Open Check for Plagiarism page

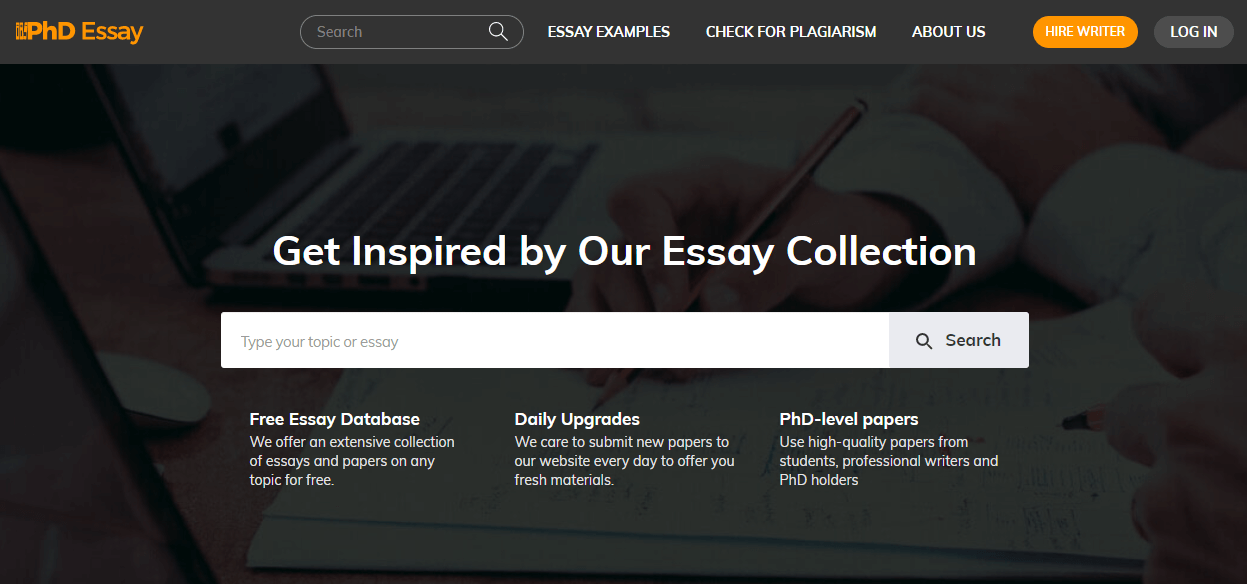[x=791, y=32]
